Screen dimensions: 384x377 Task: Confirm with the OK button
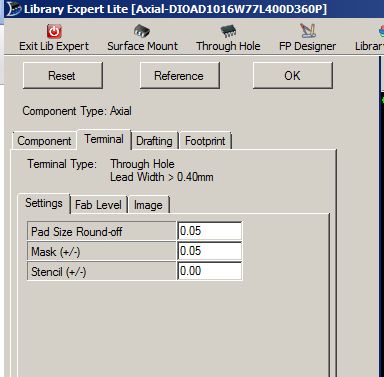[293, 76]
